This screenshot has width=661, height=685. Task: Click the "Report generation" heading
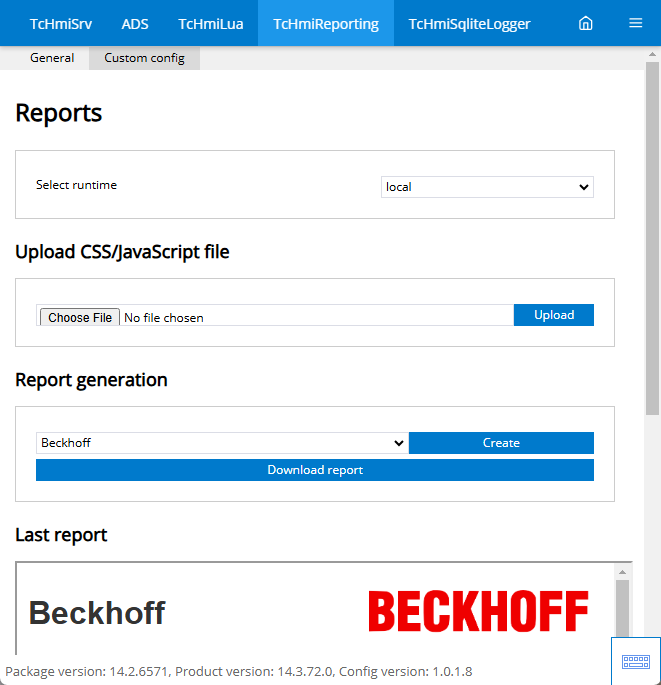[91, 380]
